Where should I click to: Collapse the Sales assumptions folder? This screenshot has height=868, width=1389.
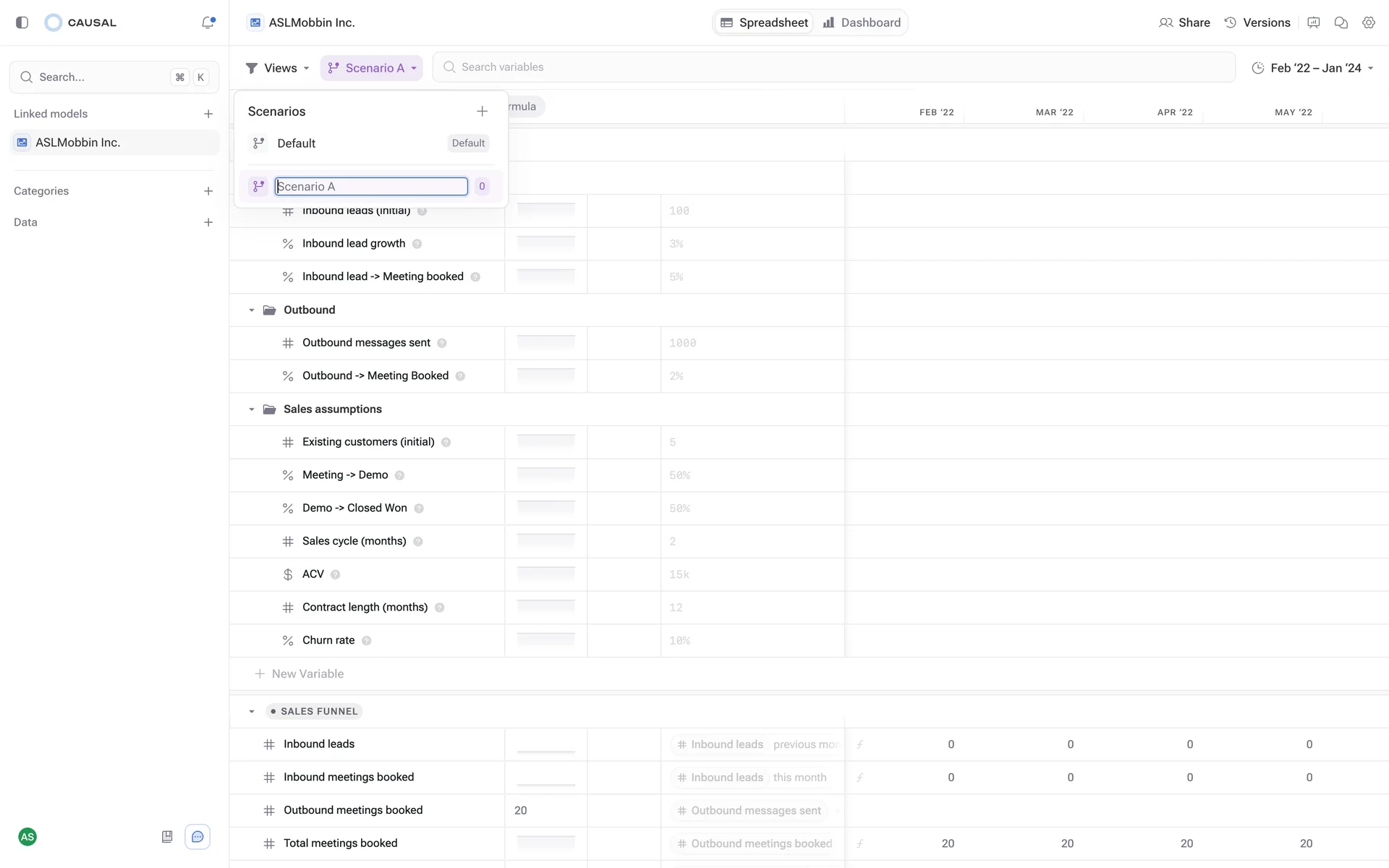(252, 409)
